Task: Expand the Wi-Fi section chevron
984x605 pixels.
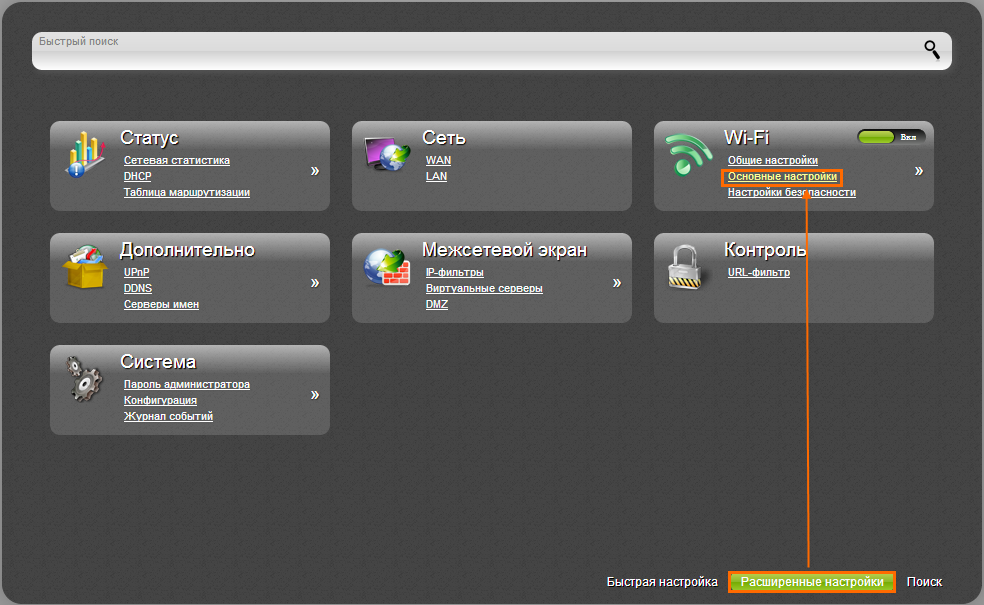Action: coord(918,171)
